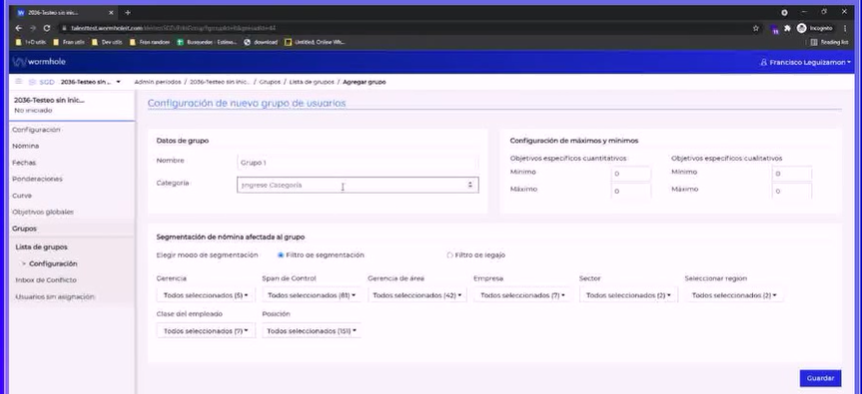
Task: Go to Lista de grupos breadcrumb
Action: coord(311,82)
